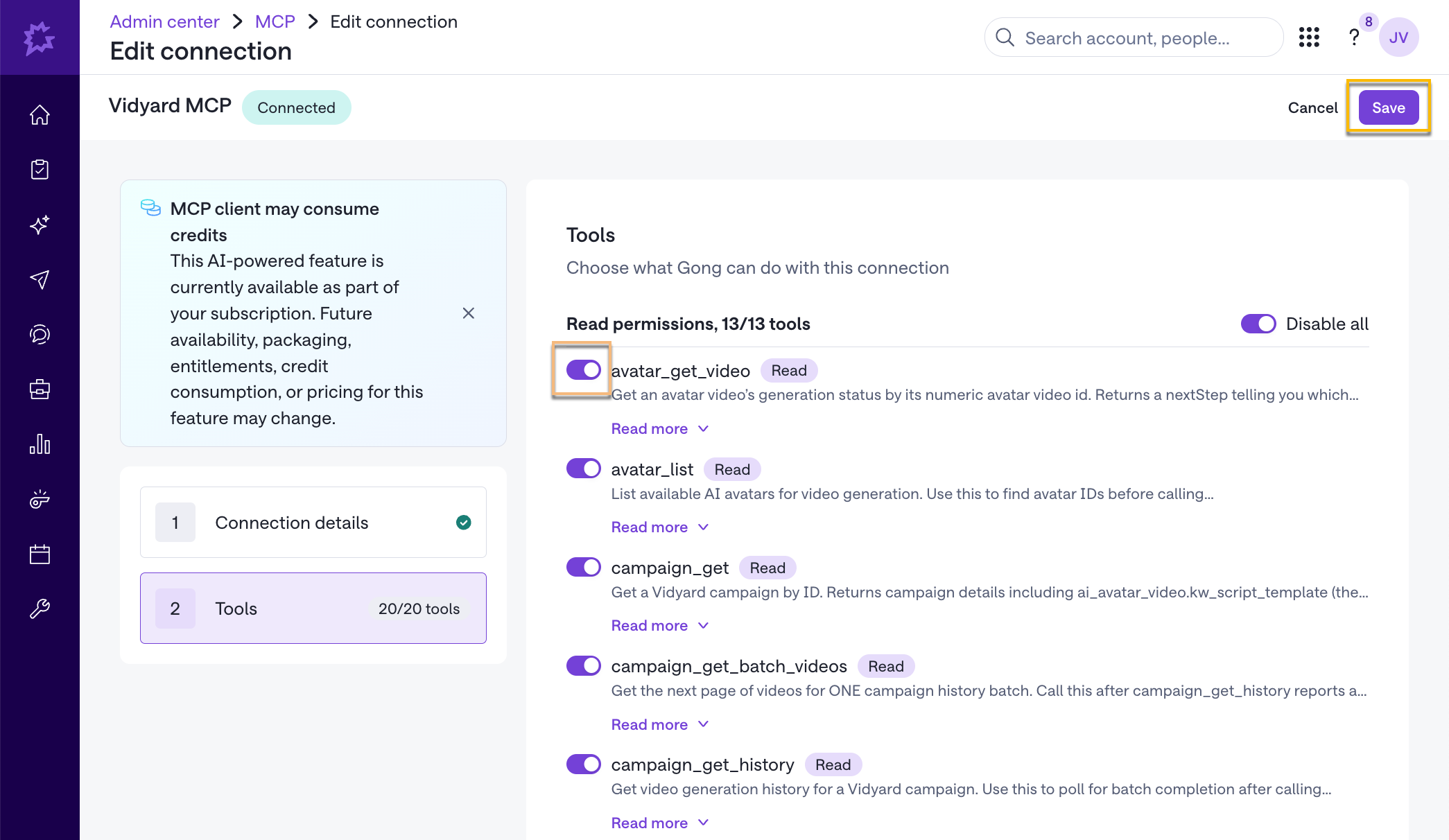Click the Connected status badge
1449x840 pixels.
296,107
